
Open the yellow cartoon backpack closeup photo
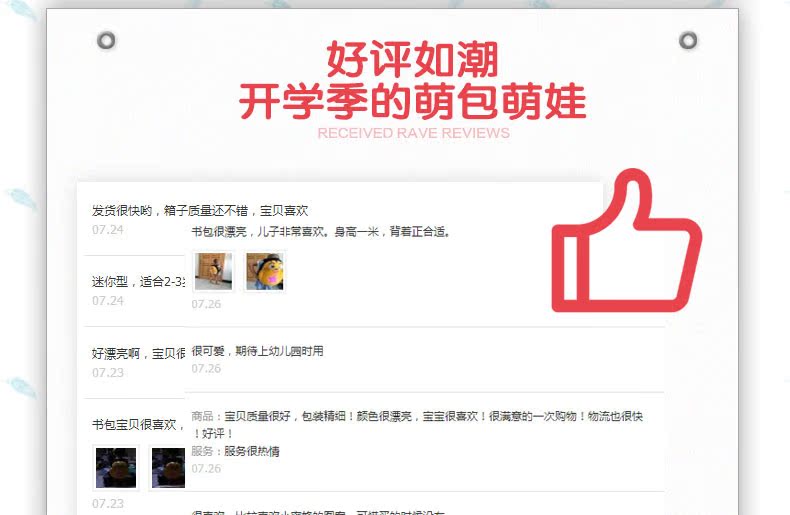coord(265,271)
